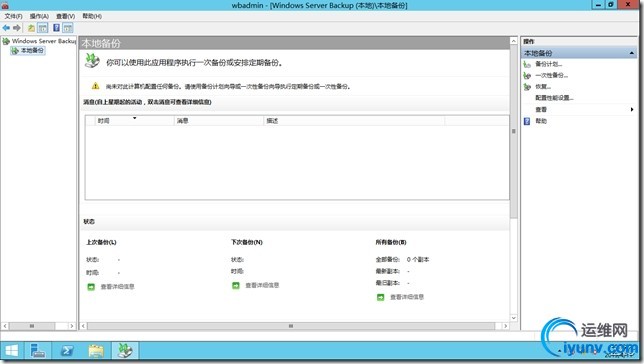Viewport: 644px width, 364px height.
Task: Click the 帮助 icon in Actions pane
Action: click(x=527, y=121)
